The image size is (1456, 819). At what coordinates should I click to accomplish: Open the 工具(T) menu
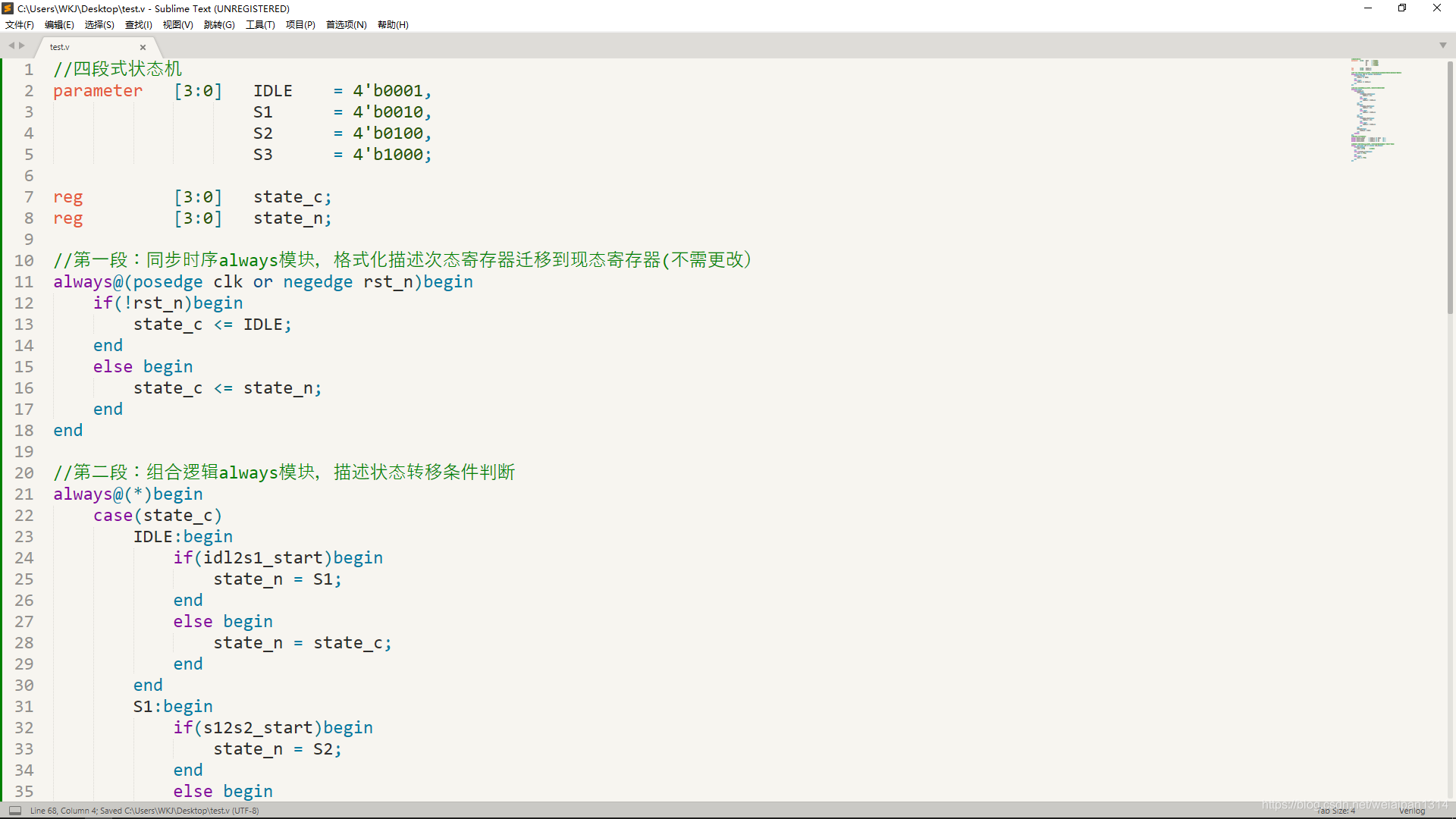260,25
